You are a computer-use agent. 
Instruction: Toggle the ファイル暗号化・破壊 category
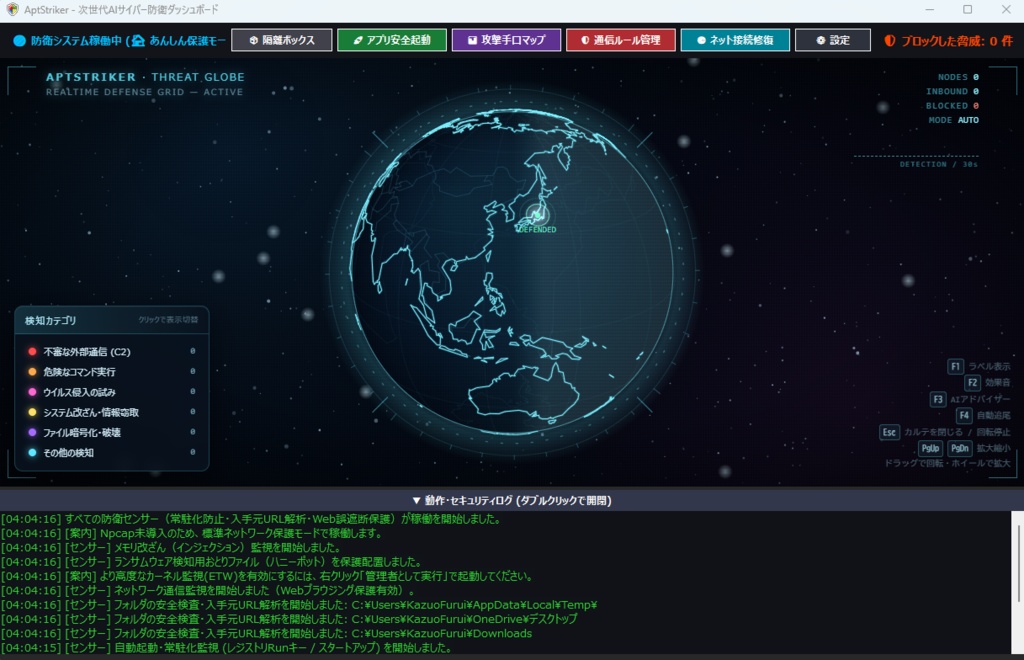click(112, 432)
